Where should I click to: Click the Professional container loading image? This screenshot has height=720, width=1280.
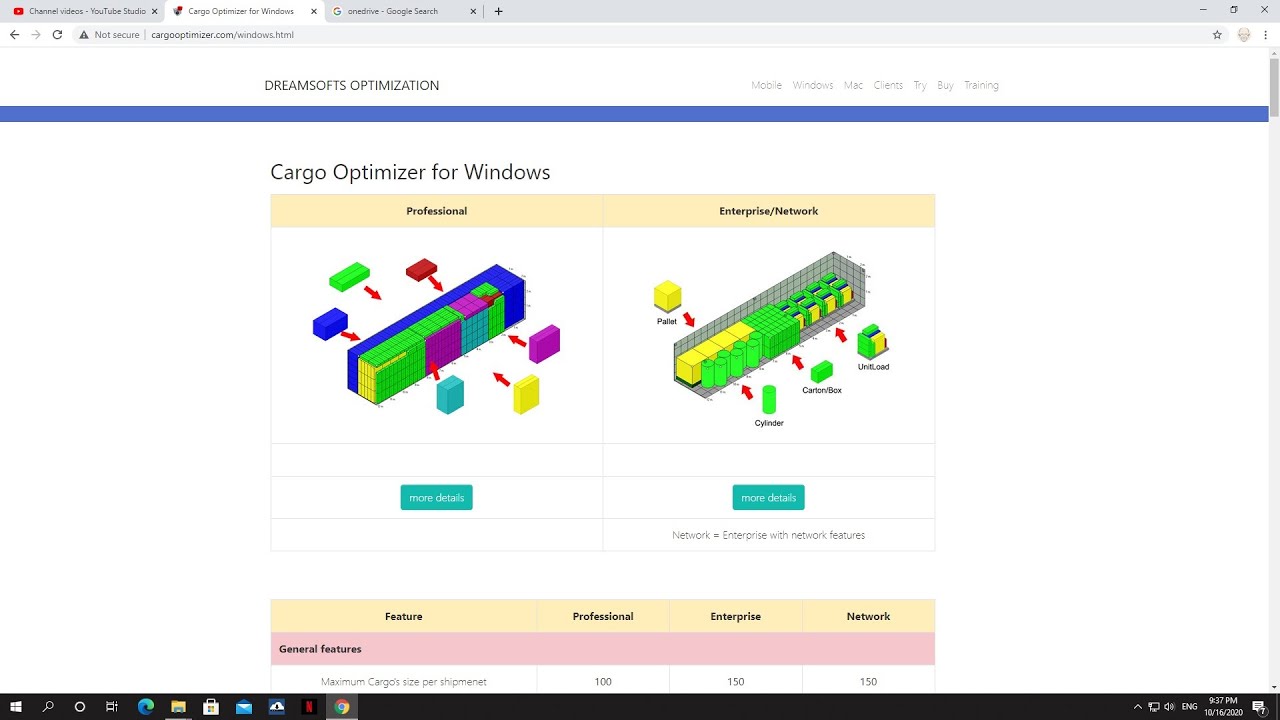tap(436, 335)
